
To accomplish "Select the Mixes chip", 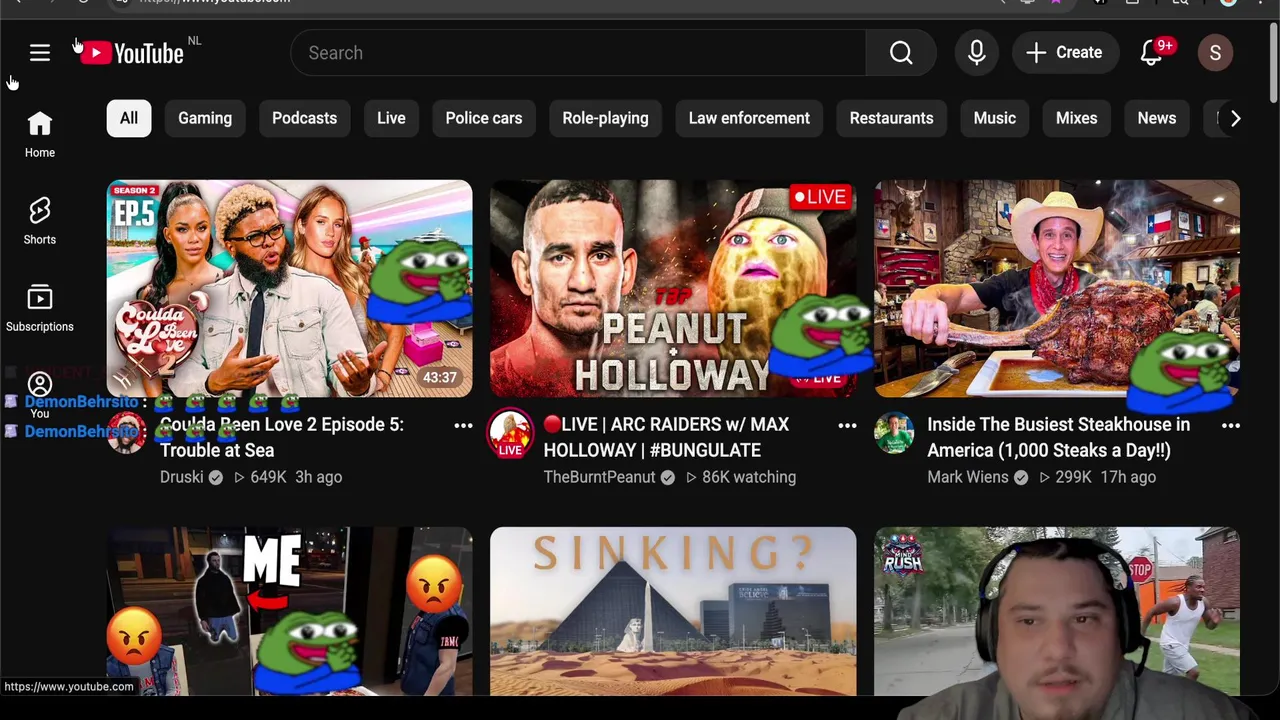I will (1077, 118).
